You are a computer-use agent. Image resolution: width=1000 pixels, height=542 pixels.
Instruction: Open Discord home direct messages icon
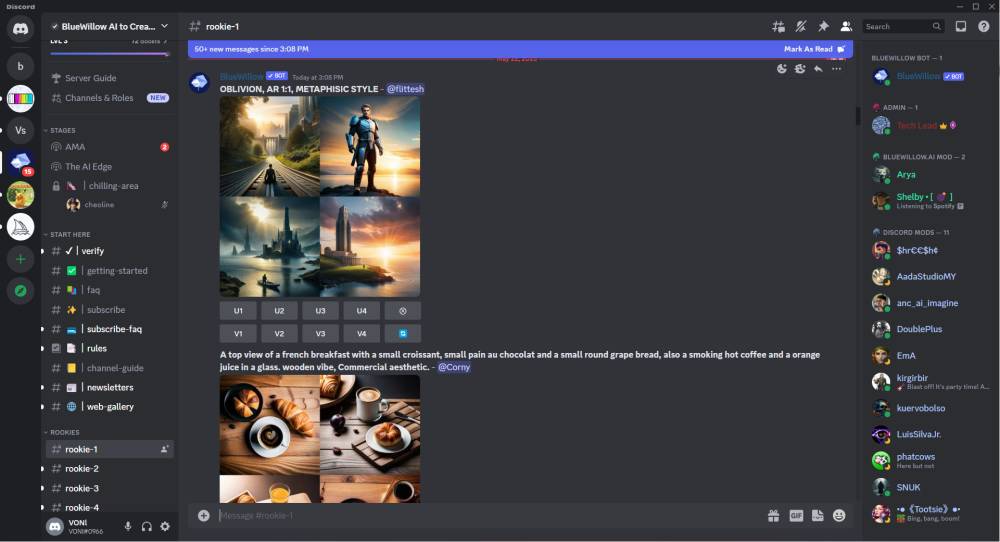[x=20, y=29]
